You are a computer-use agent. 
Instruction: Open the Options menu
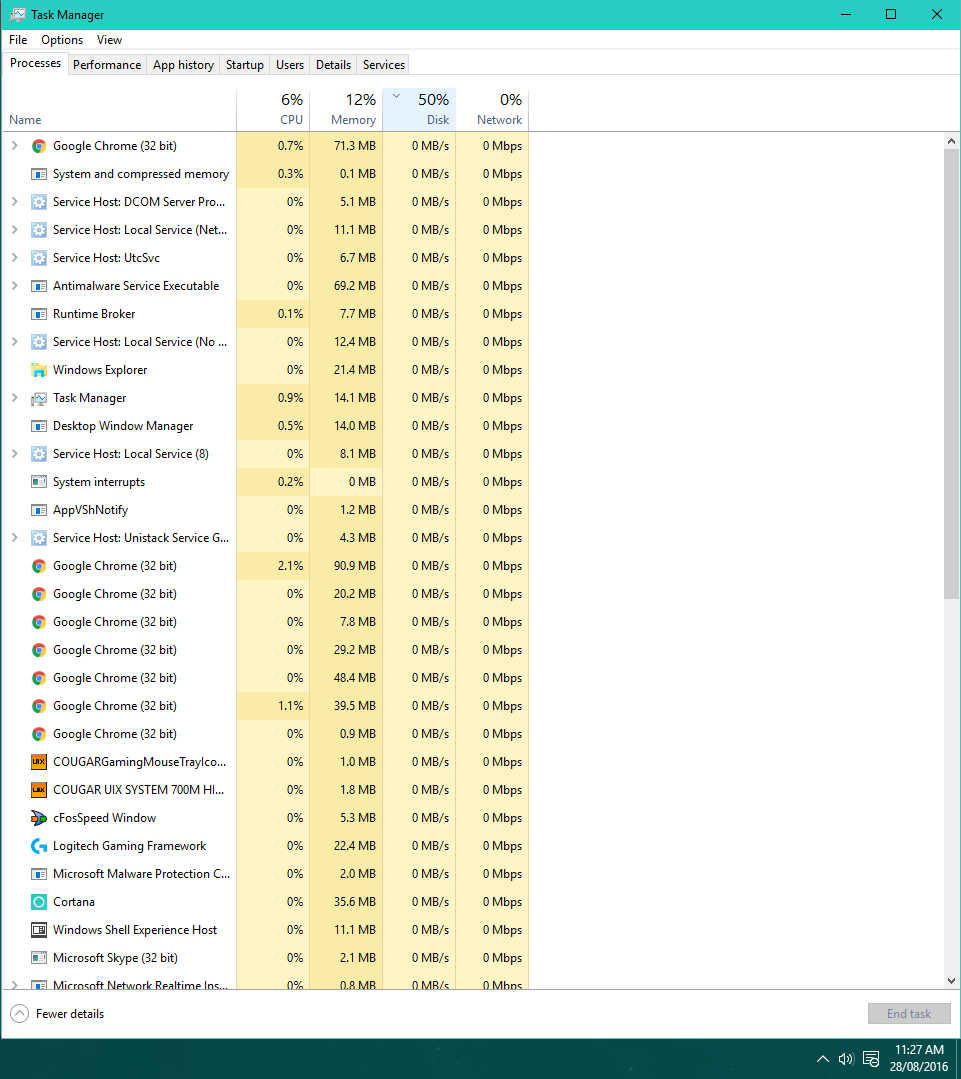(62, 40)
